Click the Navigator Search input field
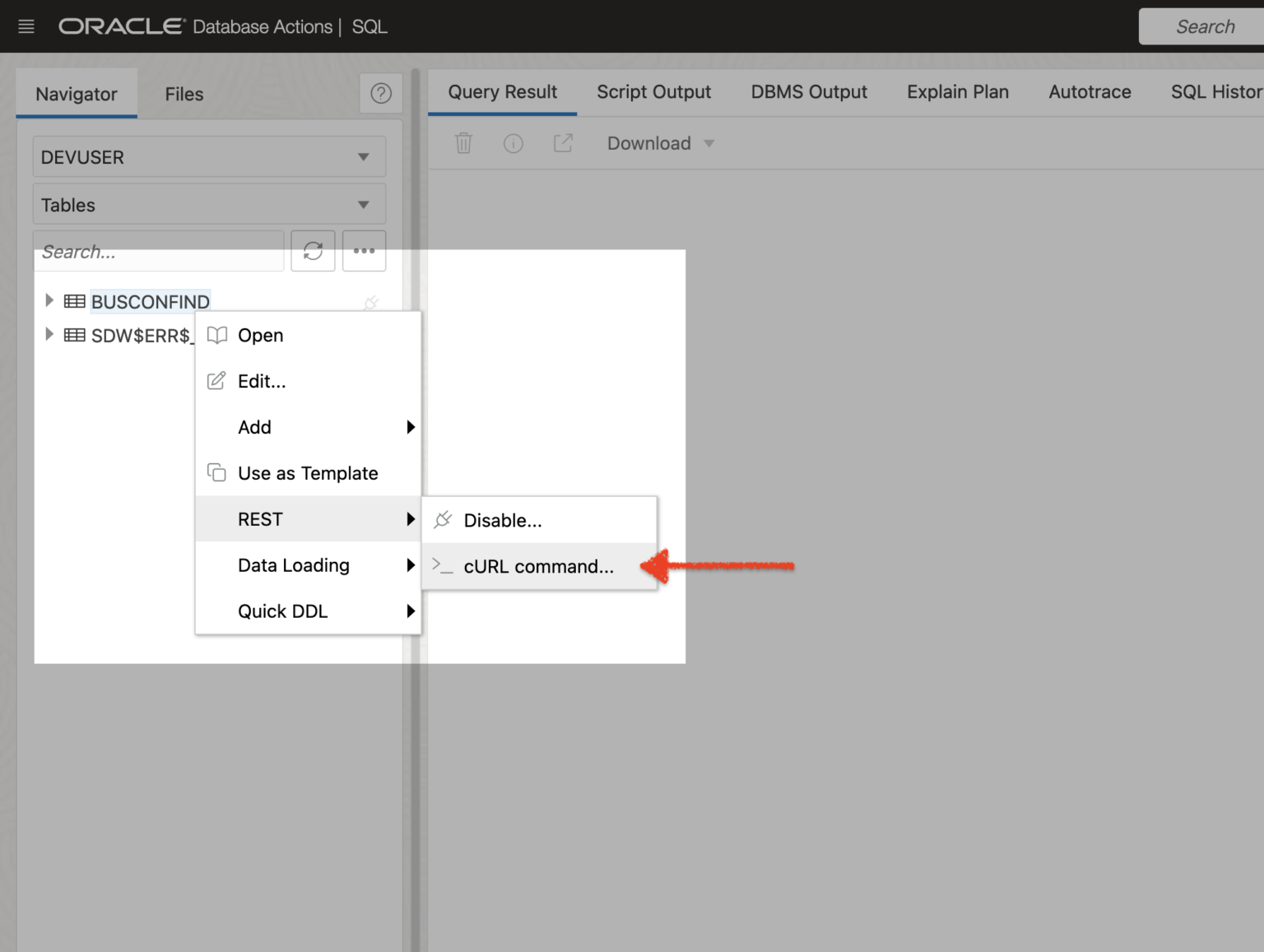This screenshot has height=952, width=1264. (x=158, y=252)
